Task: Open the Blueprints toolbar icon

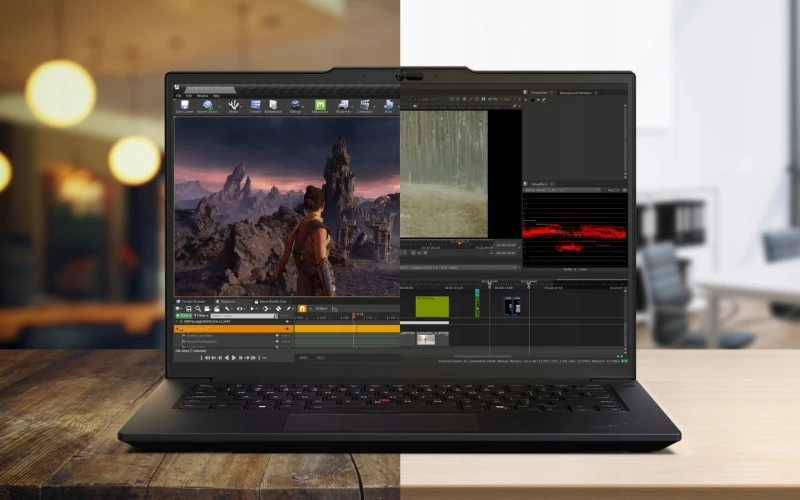Action: [343, 104]
